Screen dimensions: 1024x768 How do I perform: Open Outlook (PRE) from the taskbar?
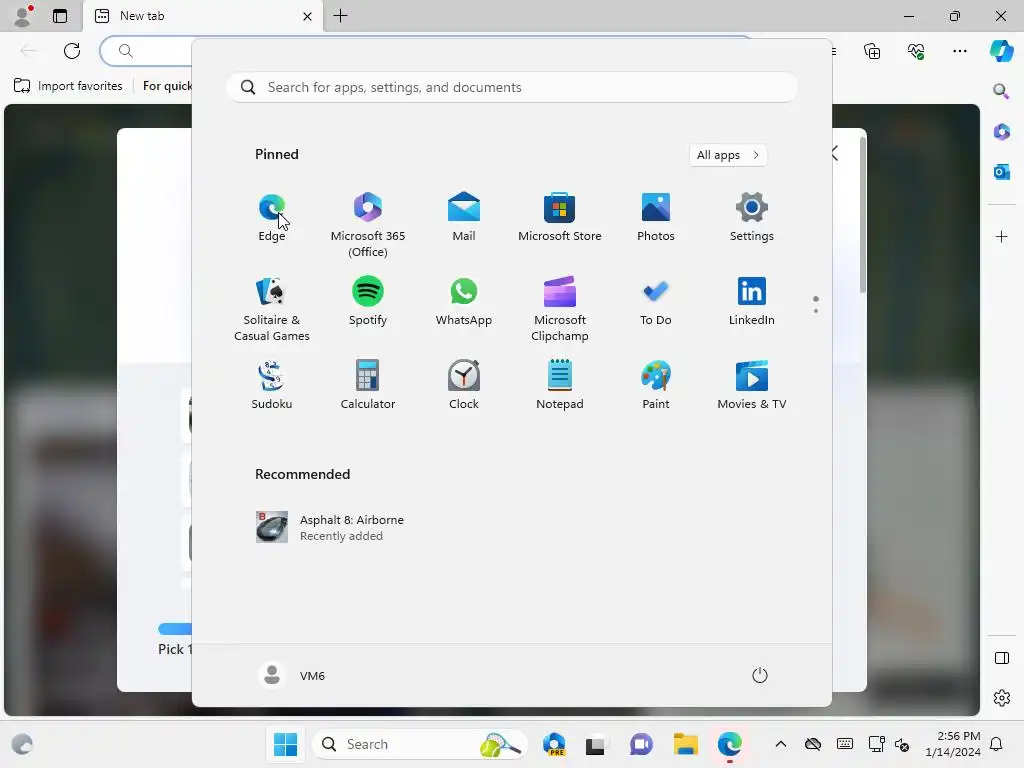point(554,744)
